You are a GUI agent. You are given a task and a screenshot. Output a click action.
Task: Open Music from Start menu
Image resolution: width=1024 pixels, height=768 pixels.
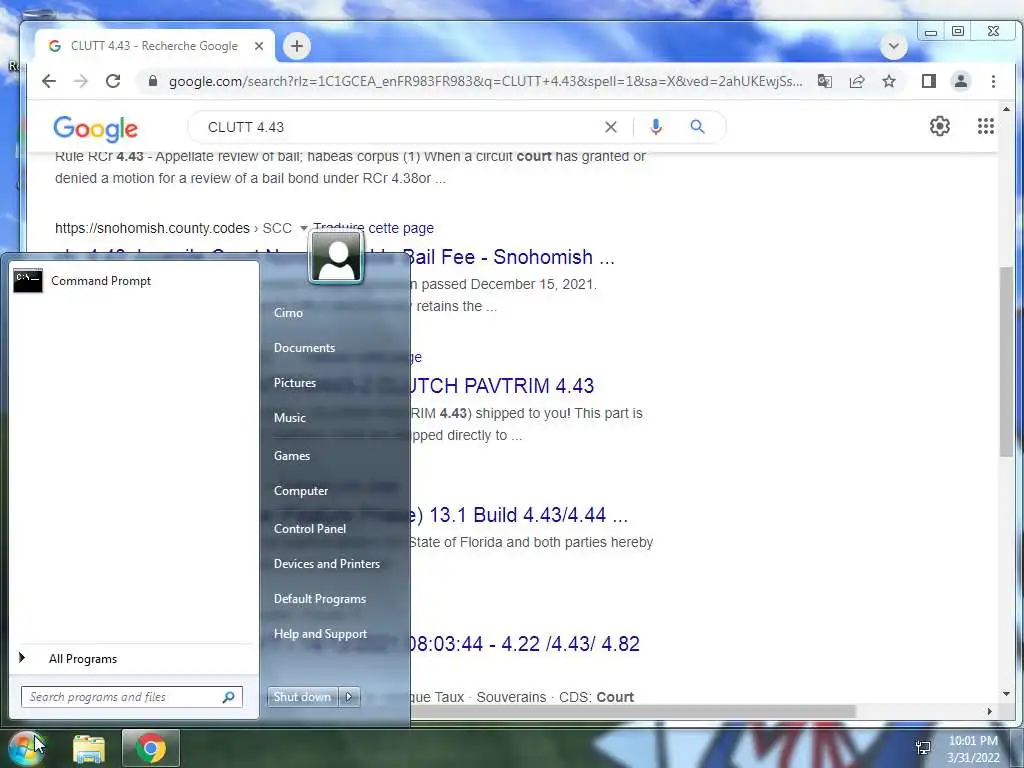[289, 417]
